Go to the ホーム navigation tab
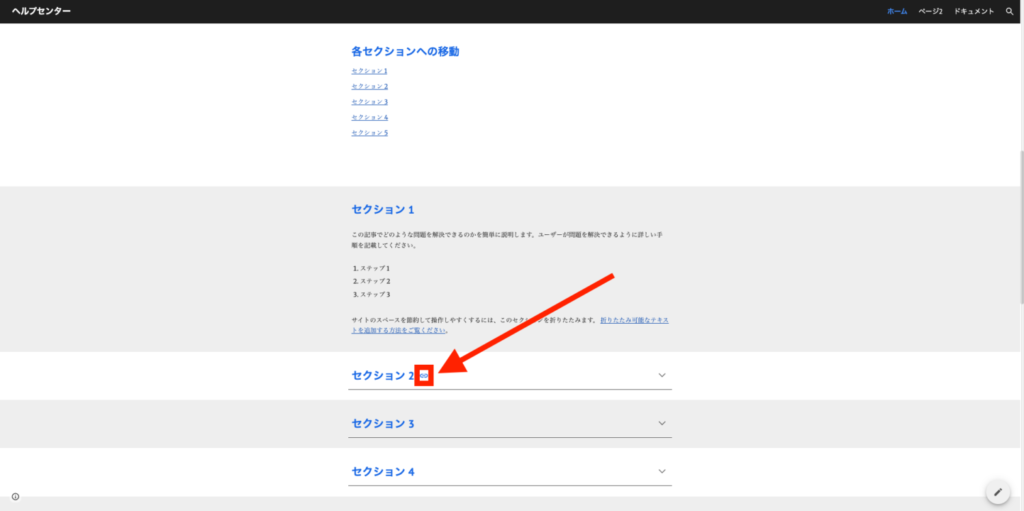This screenshot has height=511, width=1024. pos(897,11)
